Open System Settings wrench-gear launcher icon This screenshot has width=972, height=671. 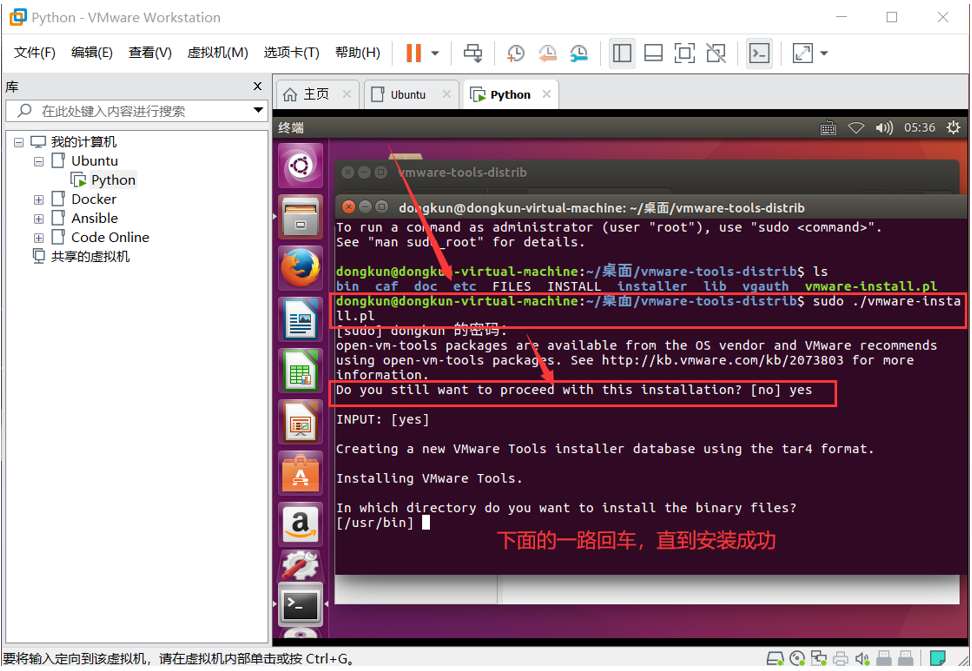tap(301, 566)
